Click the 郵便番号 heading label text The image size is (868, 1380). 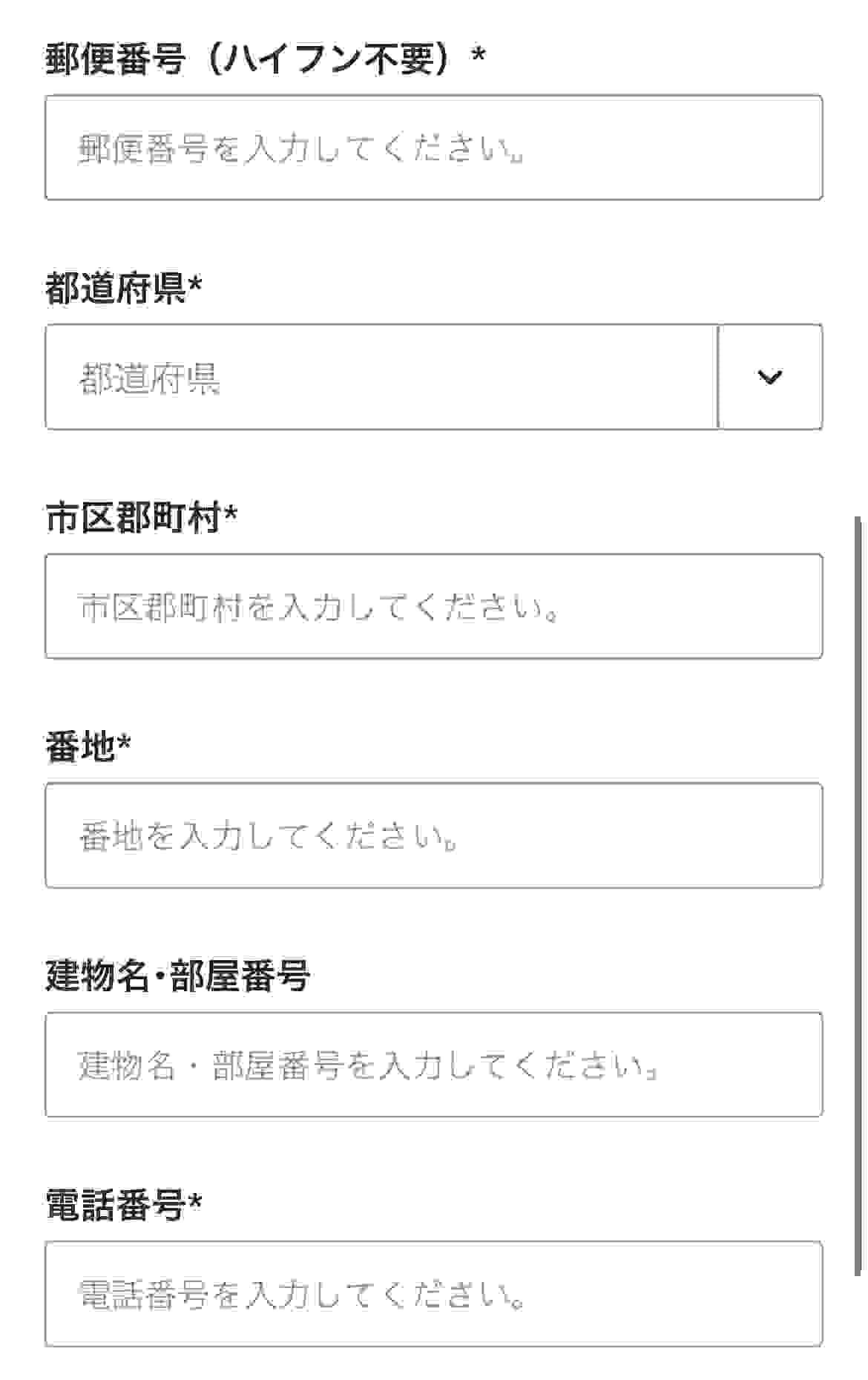(x=115, y=59)
